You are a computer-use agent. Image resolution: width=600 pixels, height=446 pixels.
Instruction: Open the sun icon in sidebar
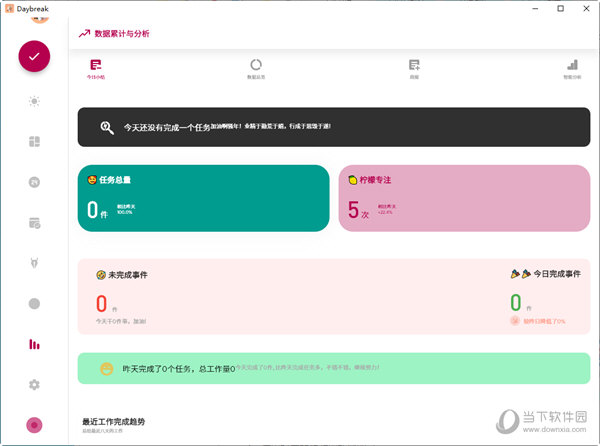(x=34, y=101)
